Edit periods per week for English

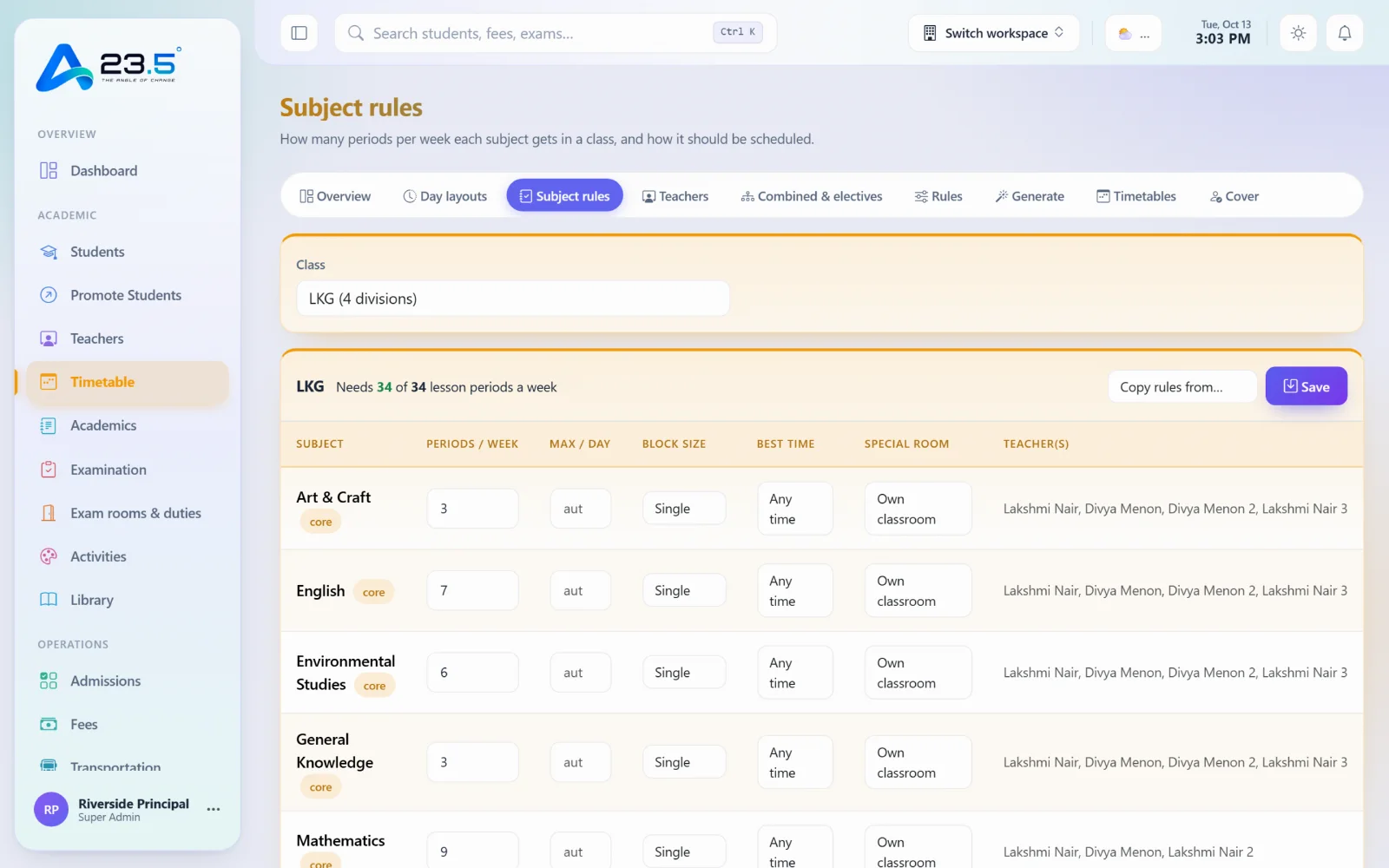473,590
